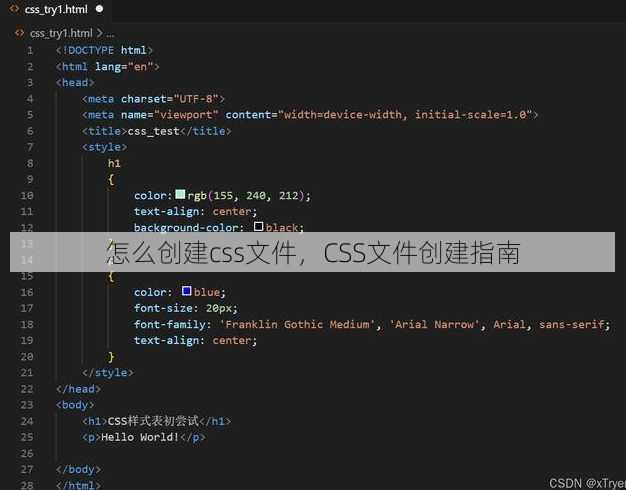Click the closing style tag
This screenshot has height=490, width=626.
point(108,373)
